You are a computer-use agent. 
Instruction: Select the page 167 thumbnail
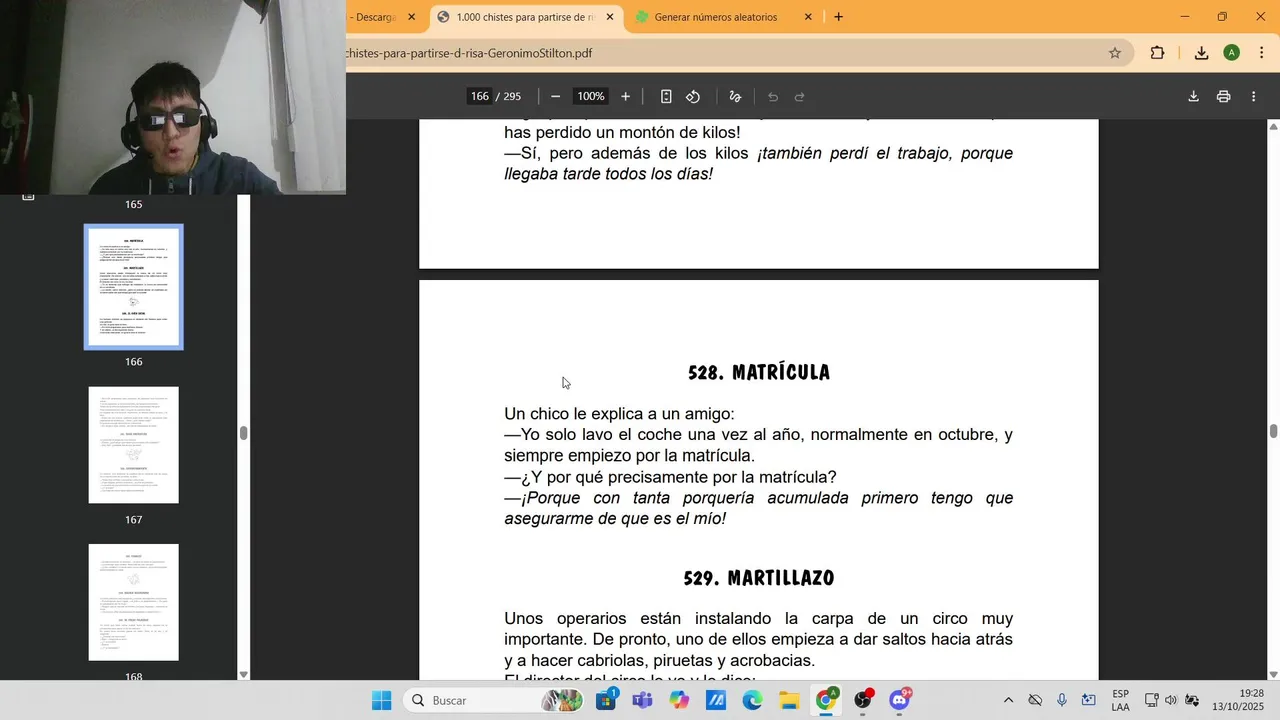tap(133, 445)
